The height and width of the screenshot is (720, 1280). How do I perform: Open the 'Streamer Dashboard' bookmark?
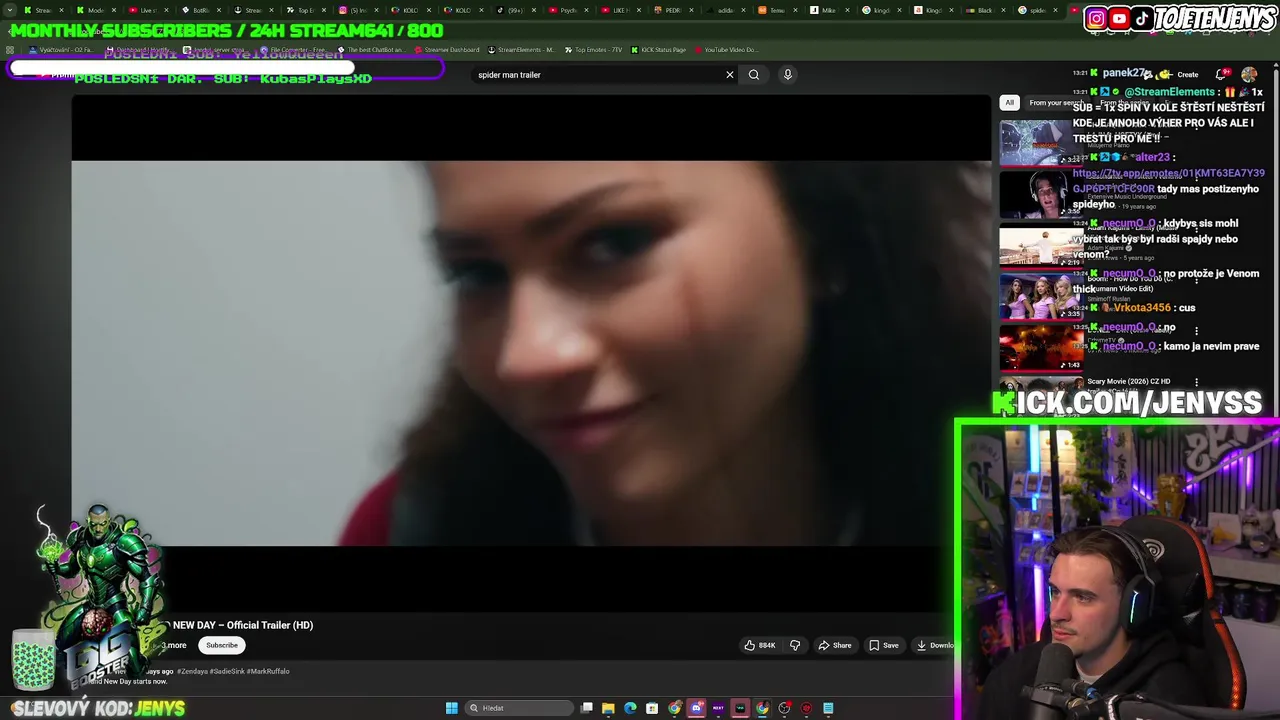446,50
